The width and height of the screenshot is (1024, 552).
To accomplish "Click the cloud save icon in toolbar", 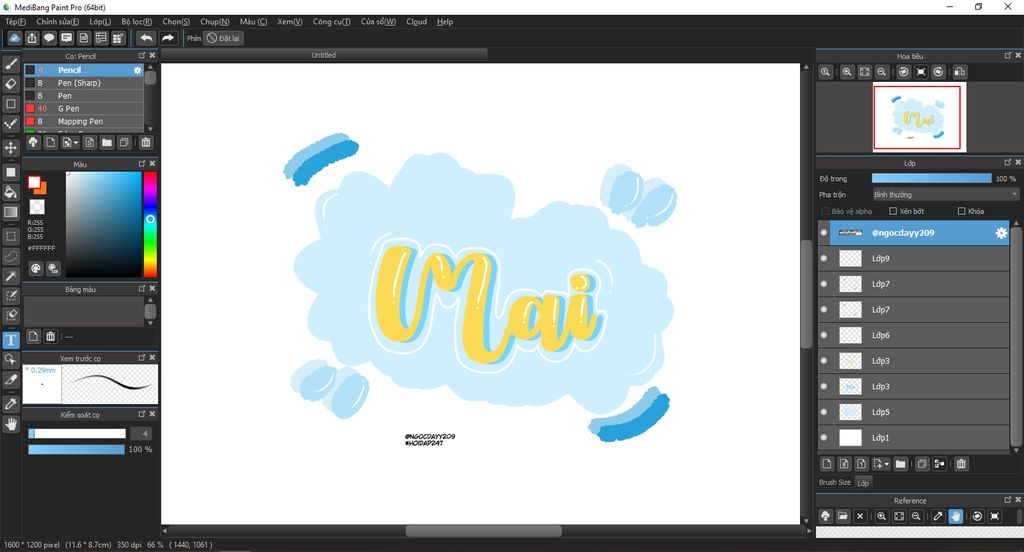I will click(14, 38).
